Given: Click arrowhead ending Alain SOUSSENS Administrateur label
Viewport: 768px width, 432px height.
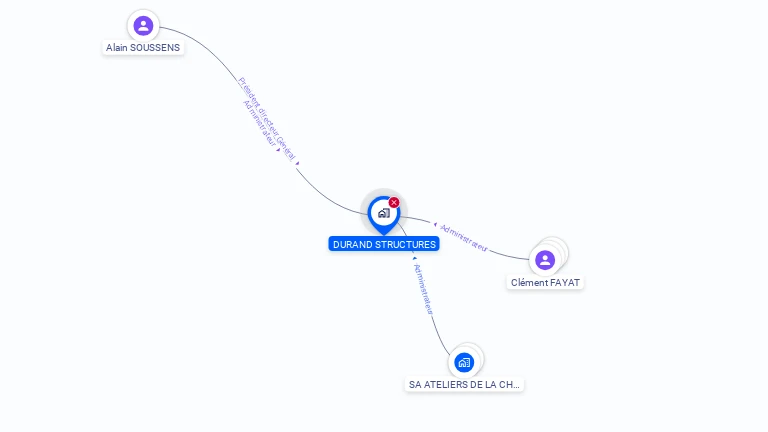Looking at the screenshot, I should pos(278,149).
